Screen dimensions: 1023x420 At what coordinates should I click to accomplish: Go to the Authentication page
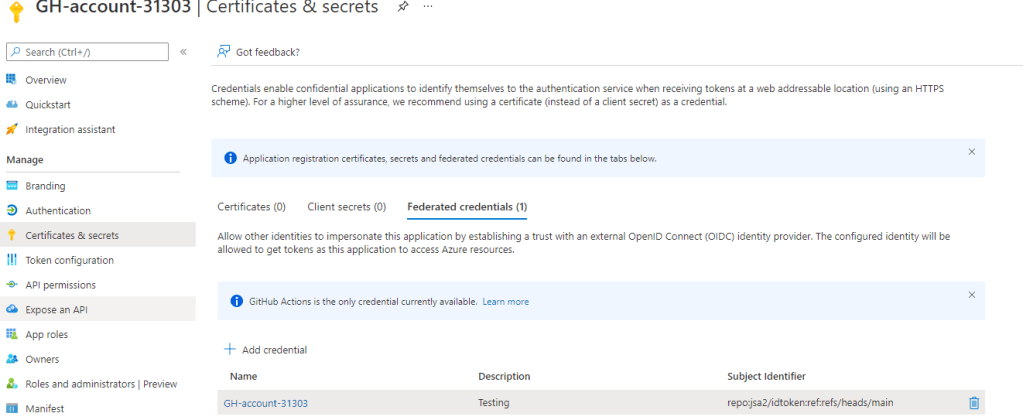coord(58,211)
